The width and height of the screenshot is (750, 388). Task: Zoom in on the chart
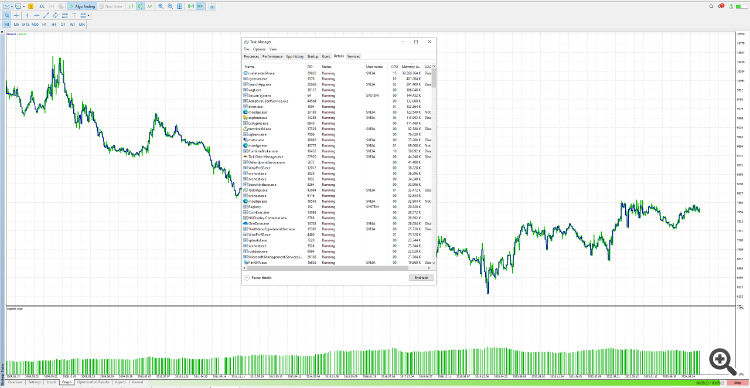pos(161,6)
